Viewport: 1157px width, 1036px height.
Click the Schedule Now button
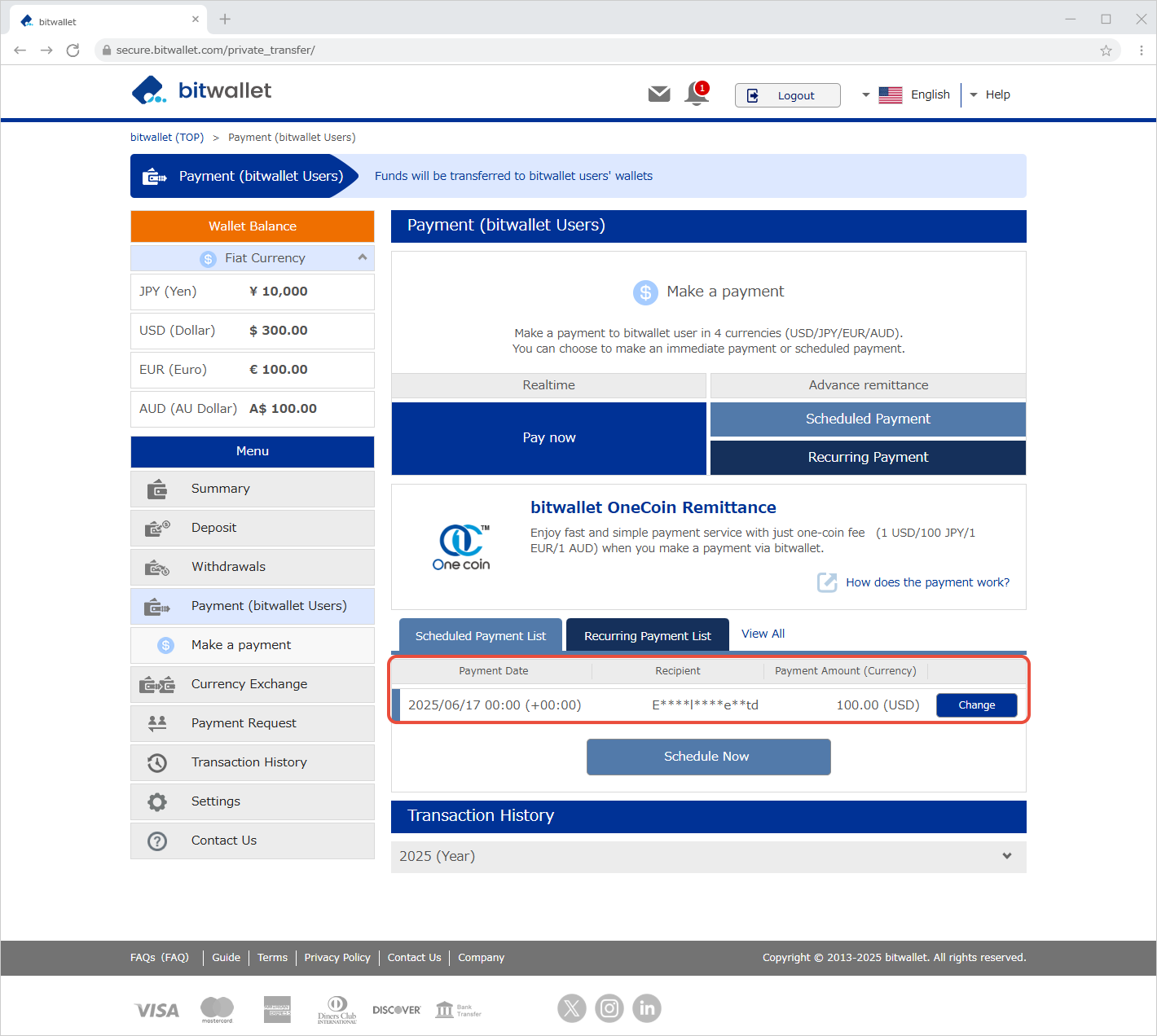coord(709,757)
